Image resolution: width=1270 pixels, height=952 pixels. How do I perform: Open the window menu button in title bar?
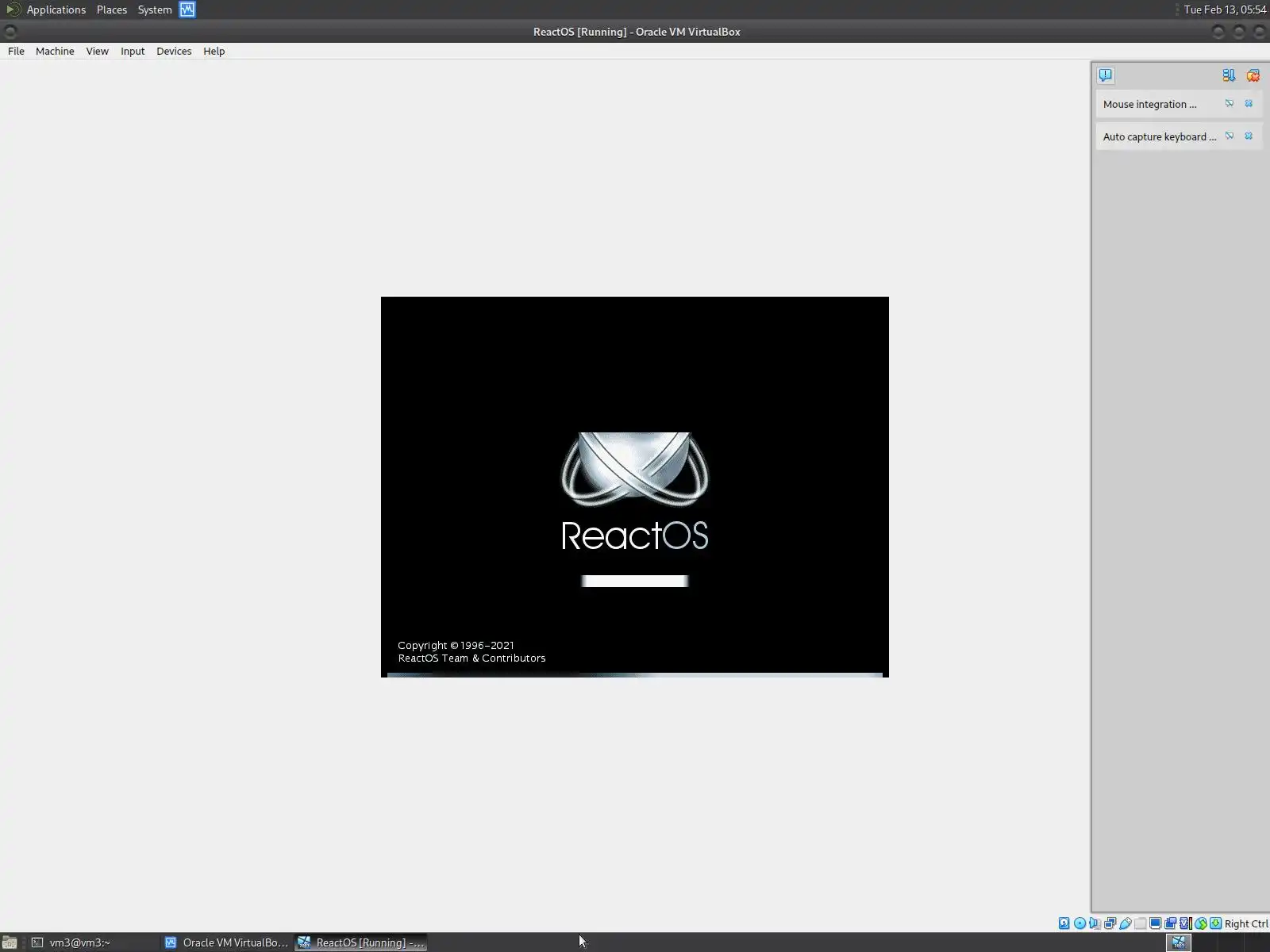(x=10, y=32)
